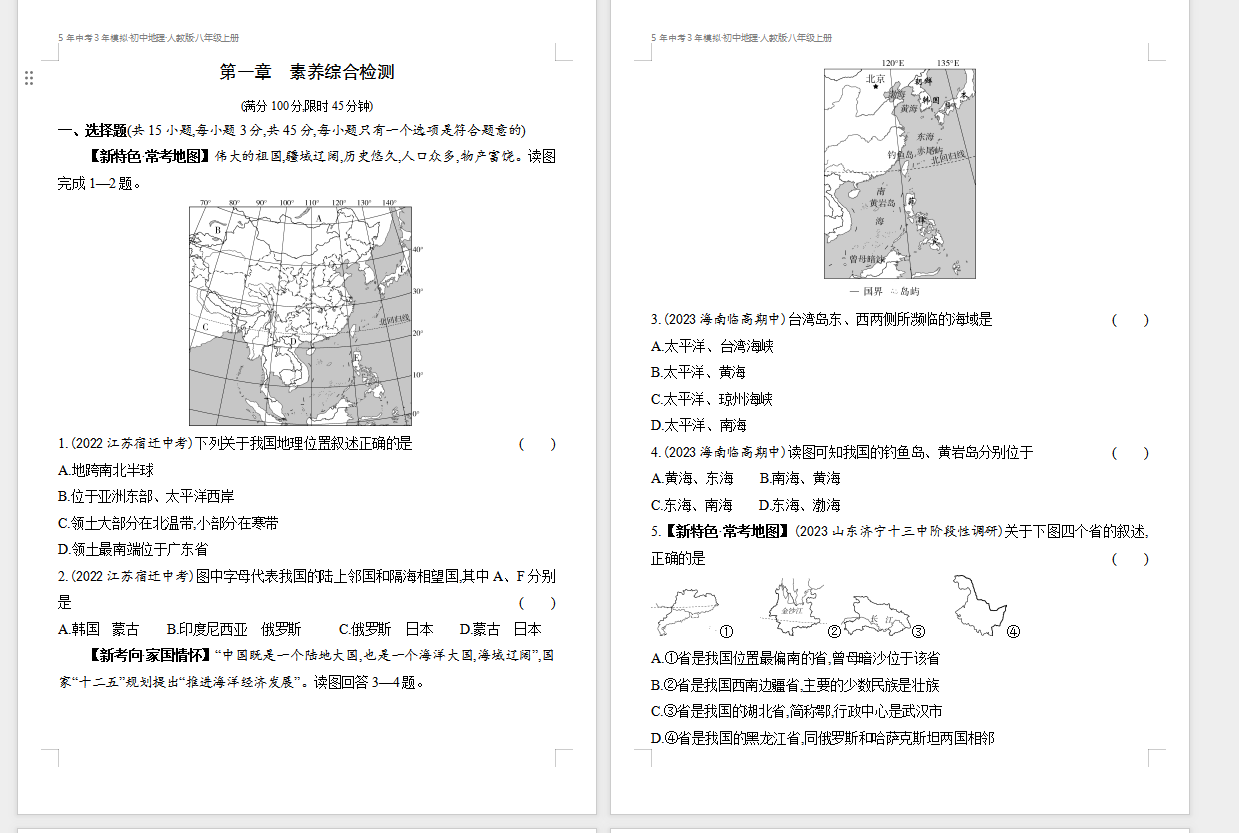Click option "A.太平洋、台湾海峡"
This screenshot has height=833, width=1239.
(712, 346)
